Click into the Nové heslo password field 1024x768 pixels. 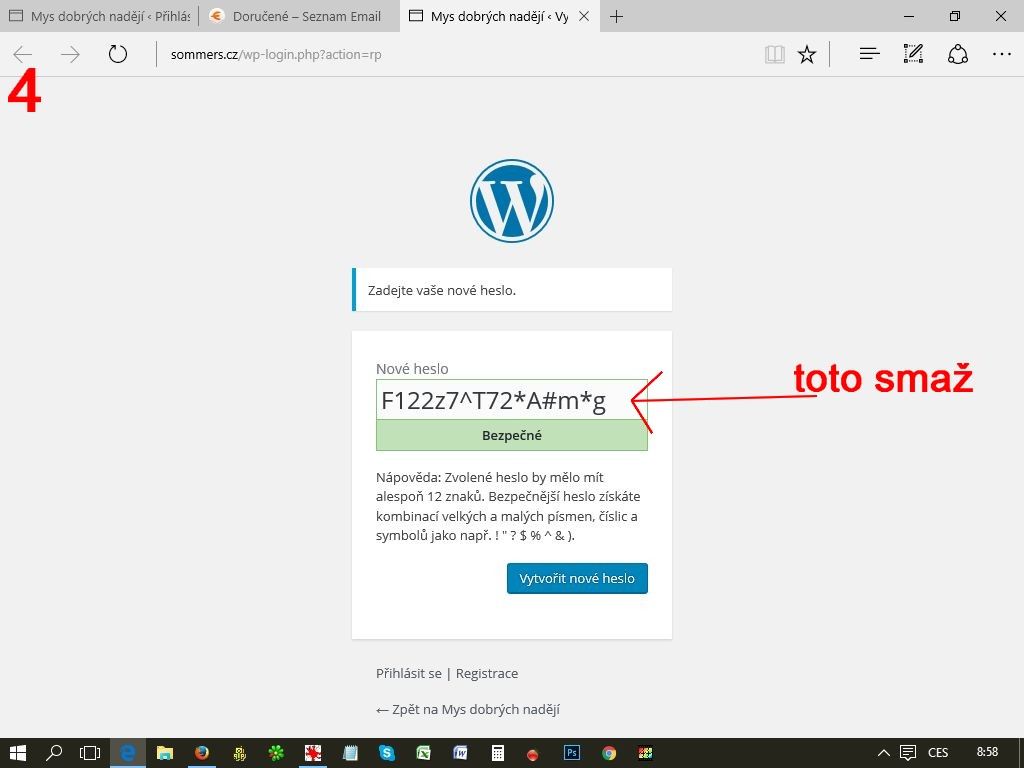click(511, 400)
